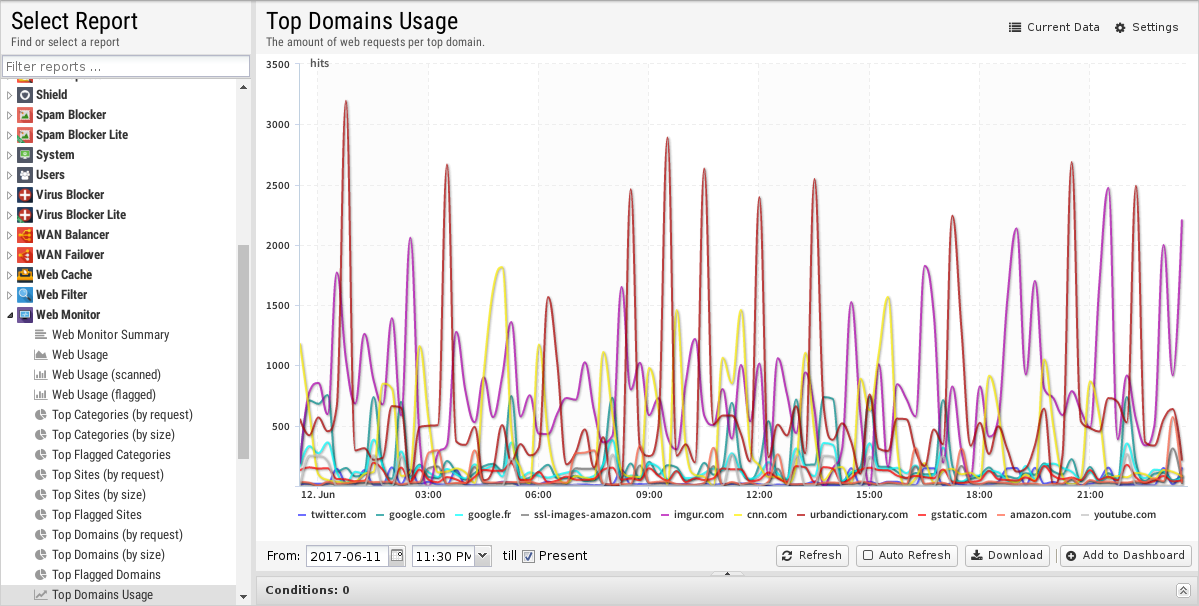
Task: Toggle cnn.com series in legend
Action: point(760,515)
